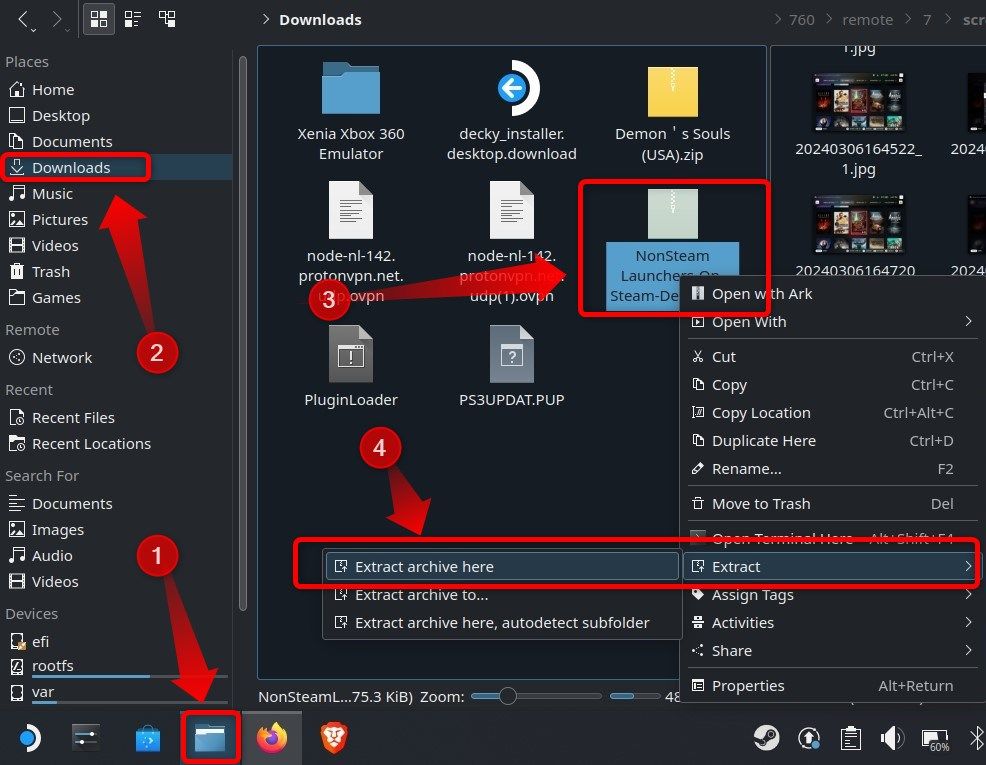Expand the Open With submenu

pos(750,322)
